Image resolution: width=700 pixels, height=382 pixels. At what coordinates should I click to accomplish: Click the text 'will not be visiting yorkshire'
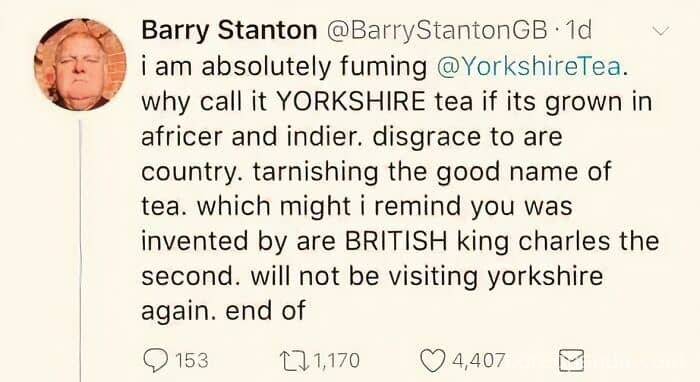(426, 276)
